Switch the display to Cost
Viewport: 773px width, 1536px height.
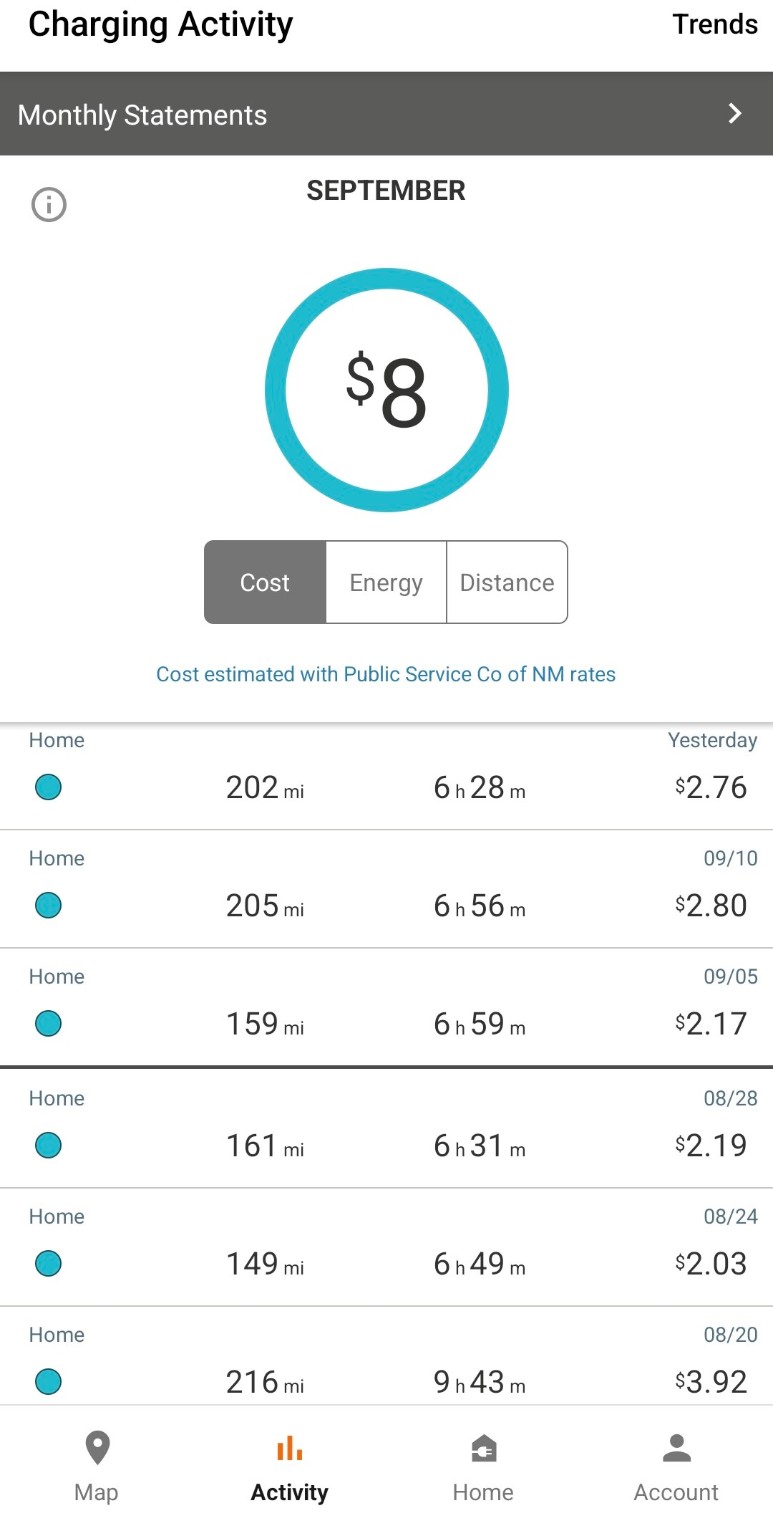point(265,583)
